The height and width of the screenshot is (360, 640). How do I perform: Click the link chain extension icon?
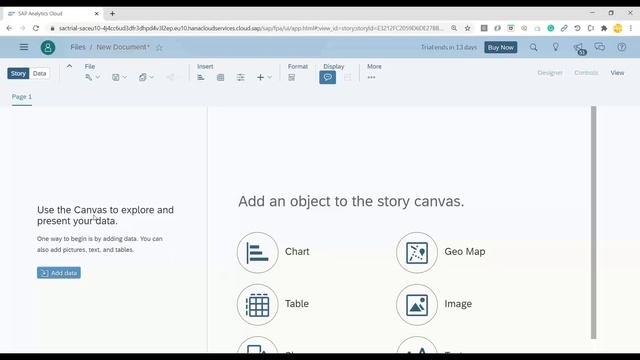(x=564, y=28)
